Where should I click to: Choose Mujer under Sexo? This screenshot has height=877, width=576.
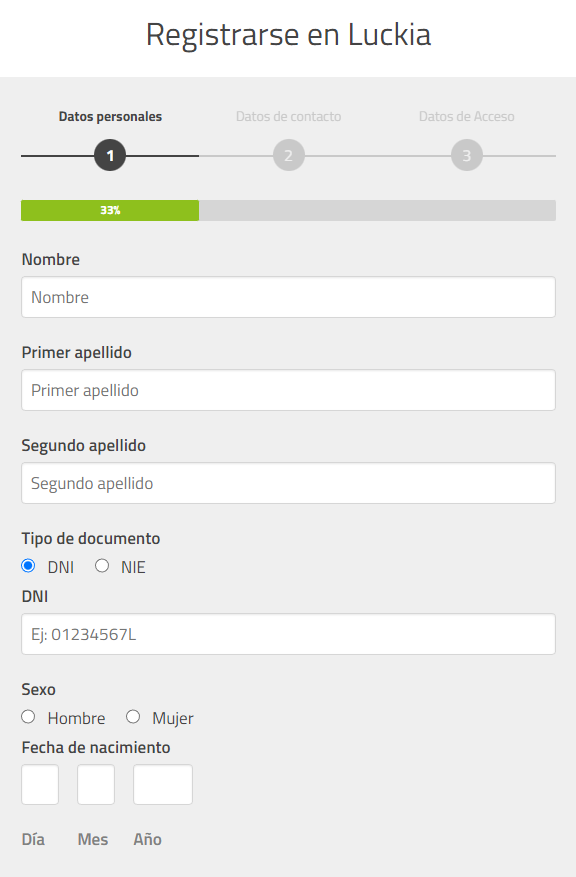coord(132,716)
